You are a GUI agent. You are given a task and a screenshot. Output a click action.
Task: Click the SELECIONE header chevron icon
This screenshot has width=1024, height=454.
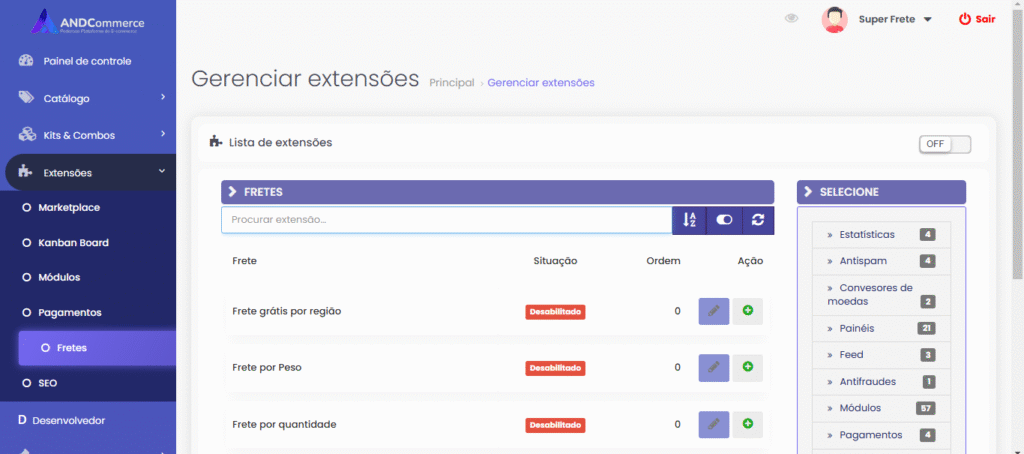[x=808, y=192]
